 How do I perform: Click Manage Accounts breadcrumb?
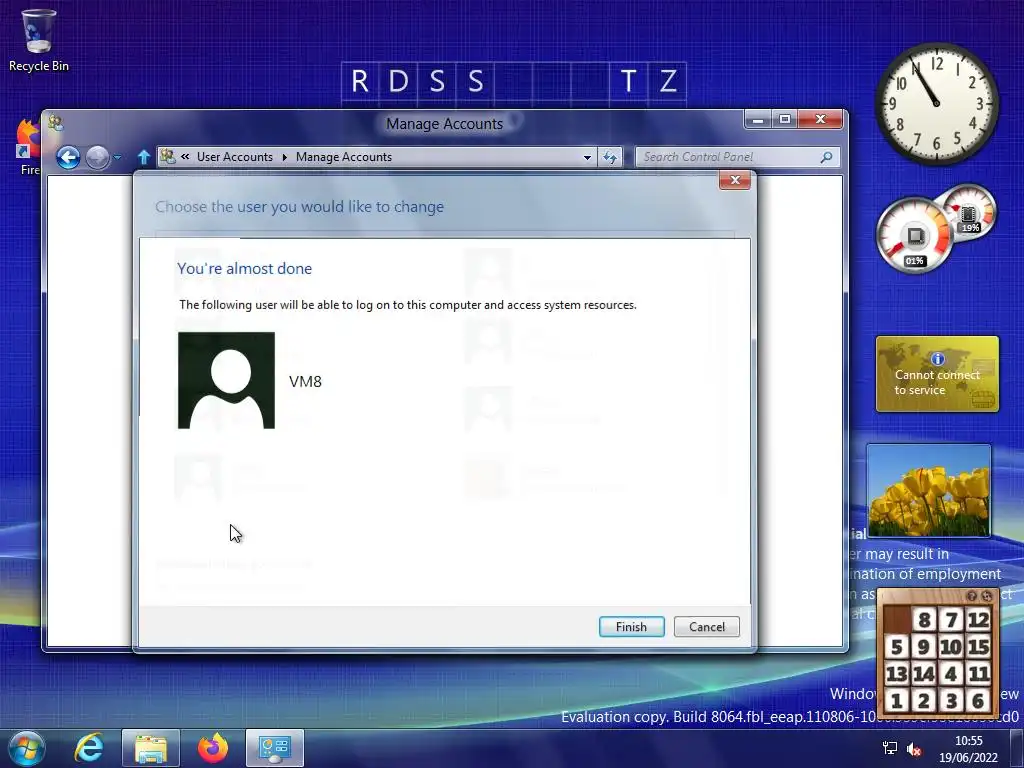[344, 157]
